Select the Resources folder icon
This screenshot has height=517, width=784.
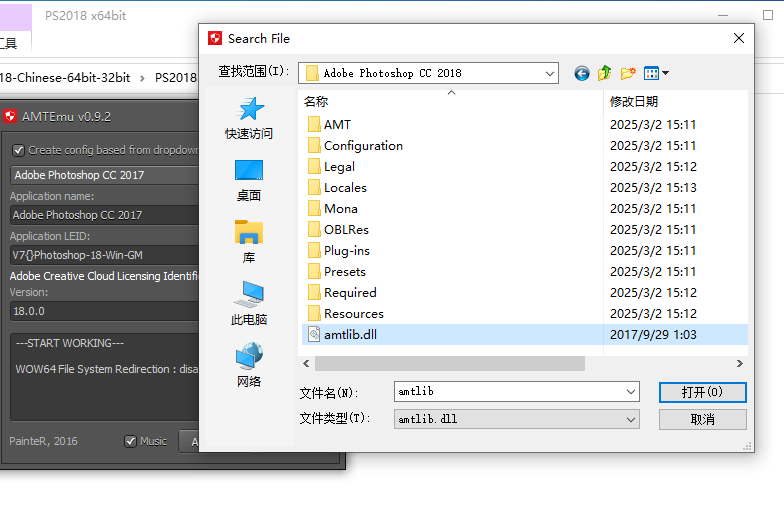click(314, 314)
